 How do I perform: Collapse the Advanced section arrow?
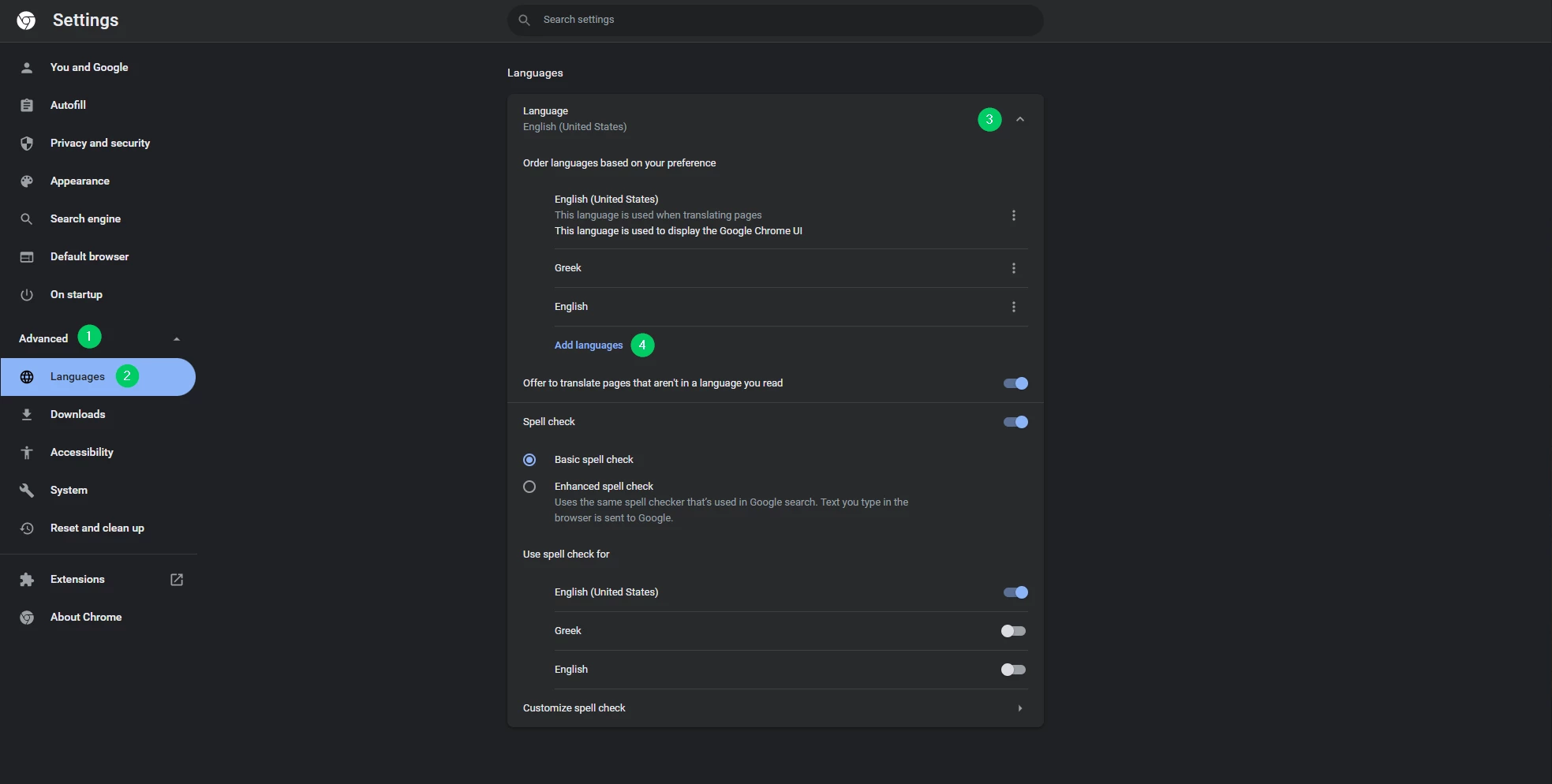coord(177,339)
